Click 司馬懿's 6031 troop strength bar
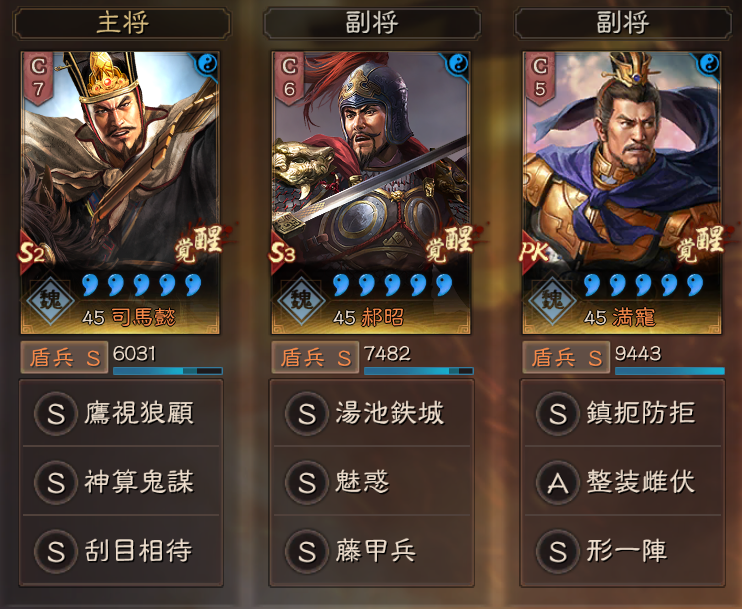 (168, 371)
